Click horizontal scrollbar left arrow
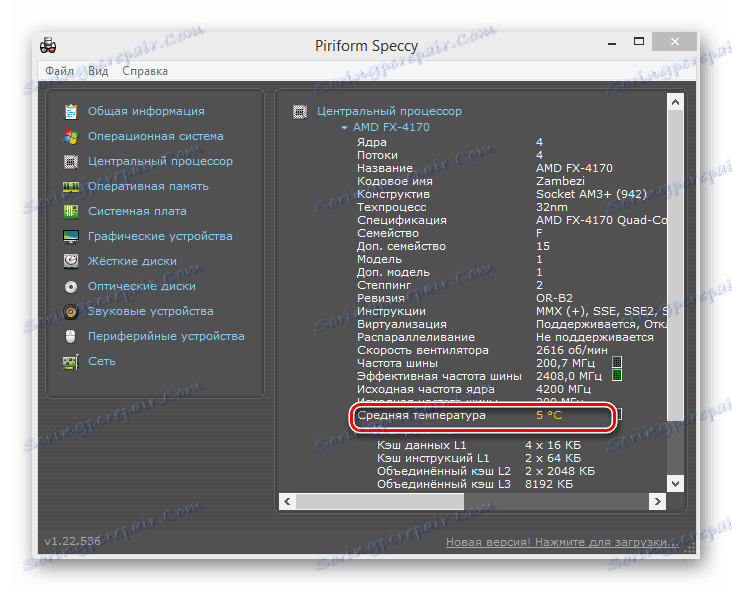The width and height of the screenshot is (732, 591). 287,502
